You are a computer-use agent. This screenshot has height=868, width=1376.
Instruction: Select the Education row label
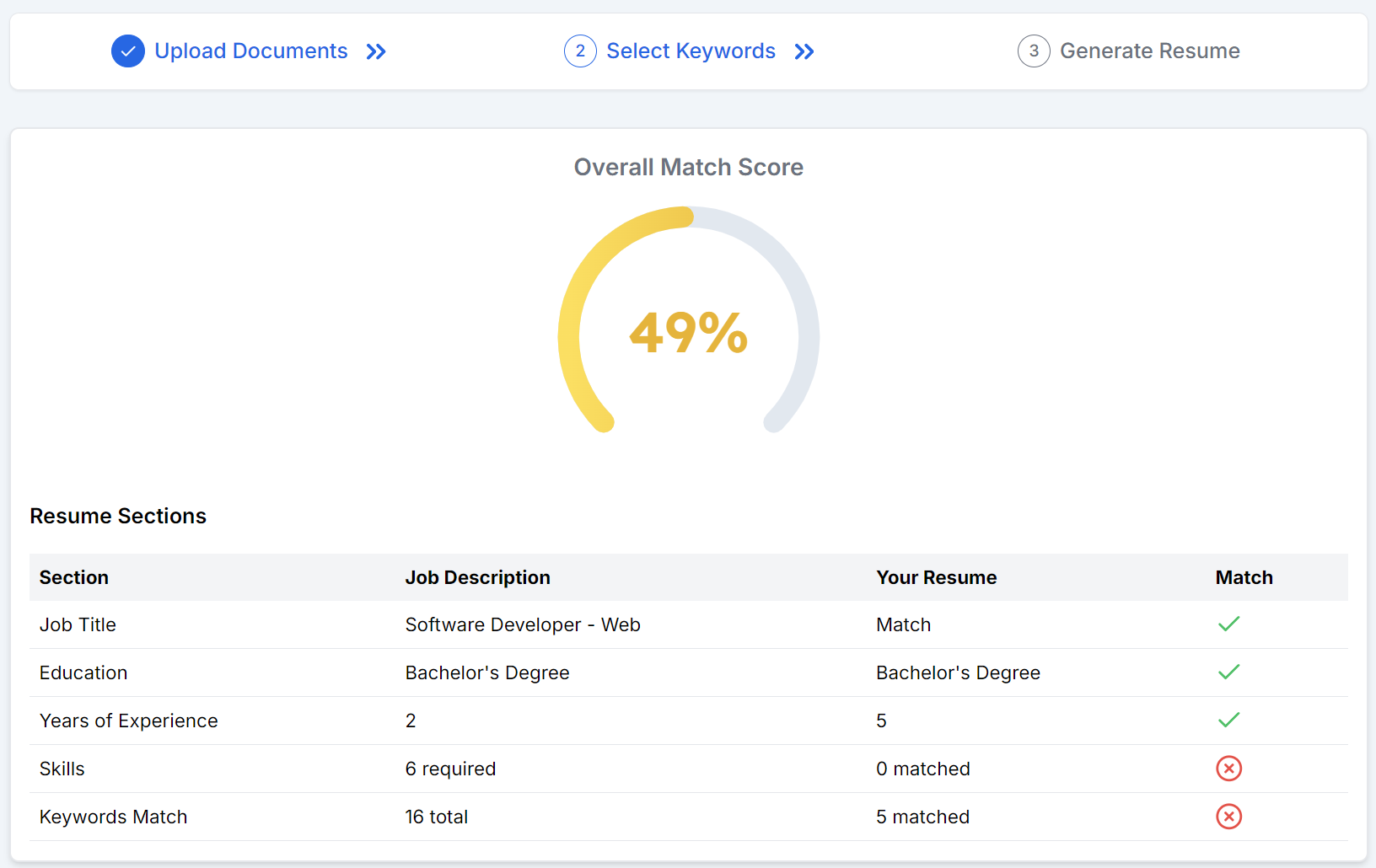click(83, 672)
